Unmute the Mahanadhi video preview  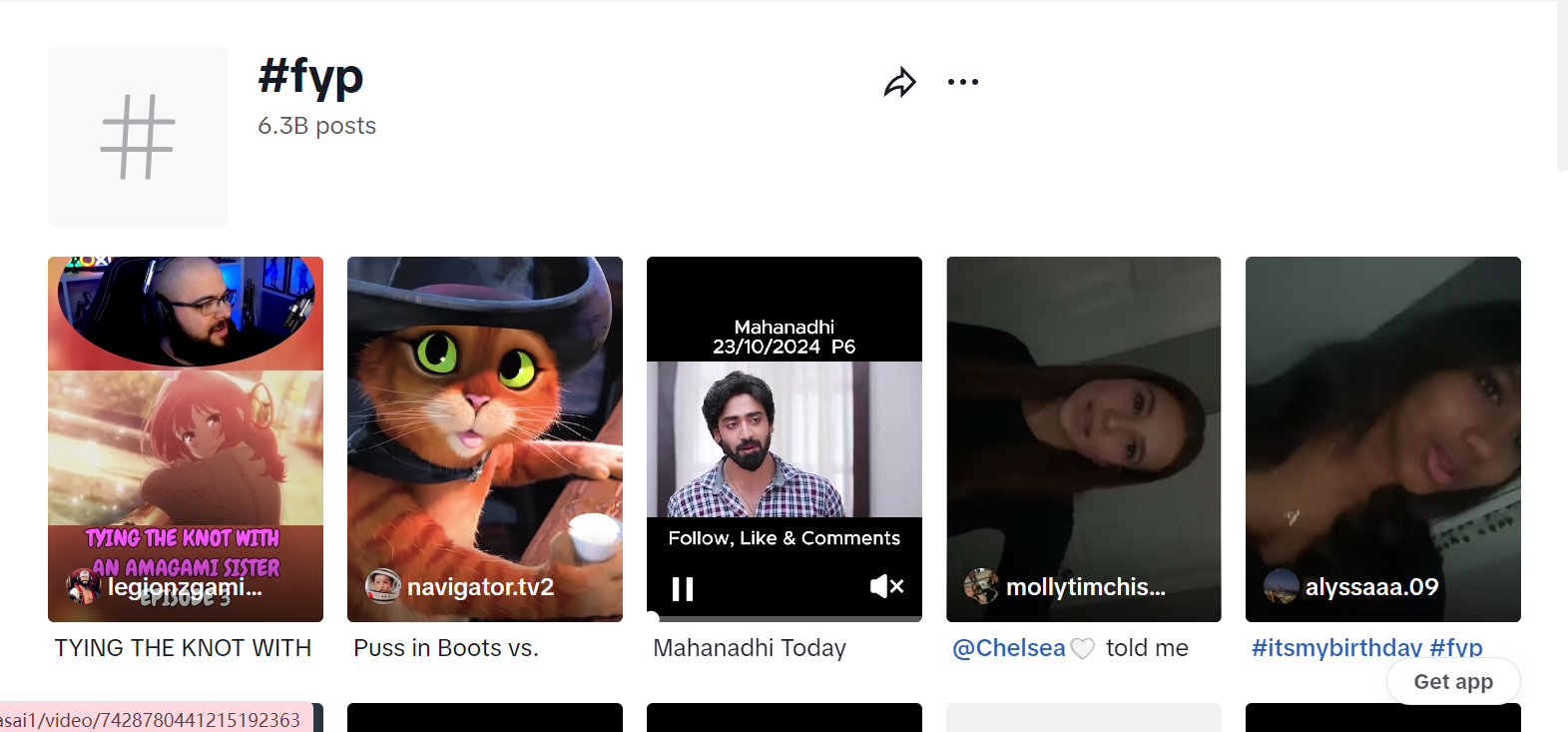pos(886,586)
